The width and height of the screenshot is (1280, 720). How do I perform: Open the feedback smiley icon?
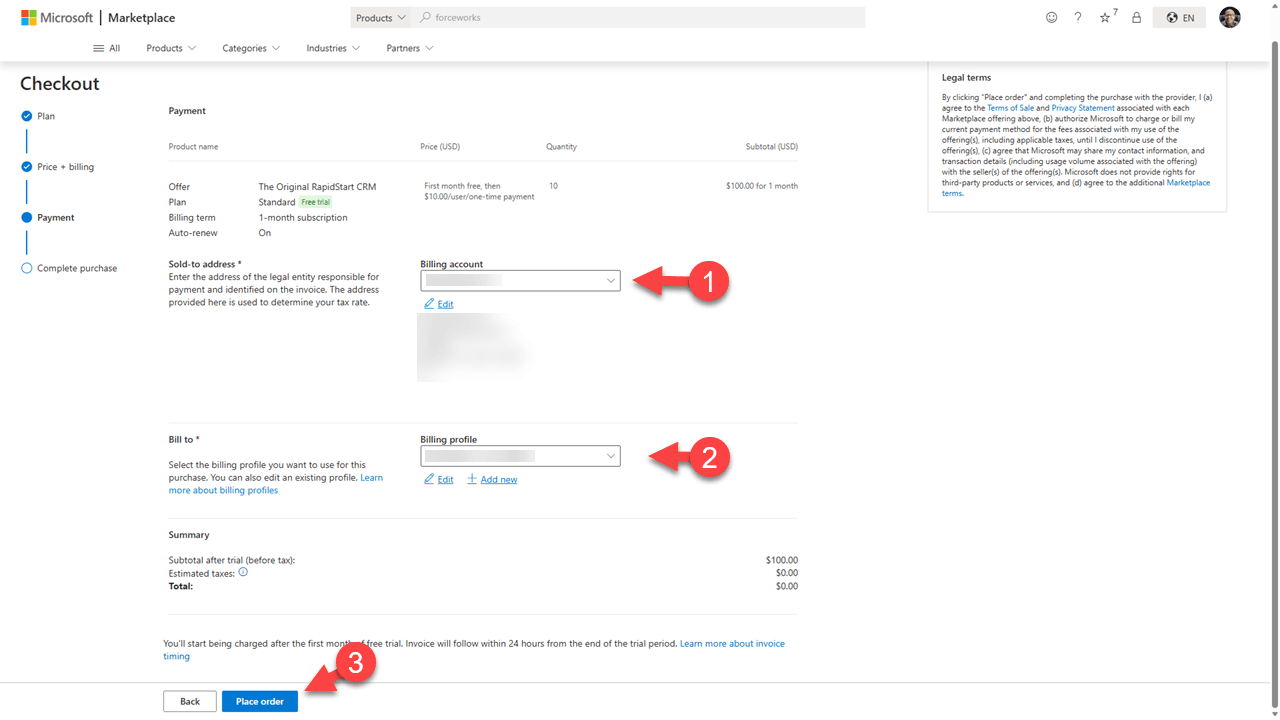1051,18
